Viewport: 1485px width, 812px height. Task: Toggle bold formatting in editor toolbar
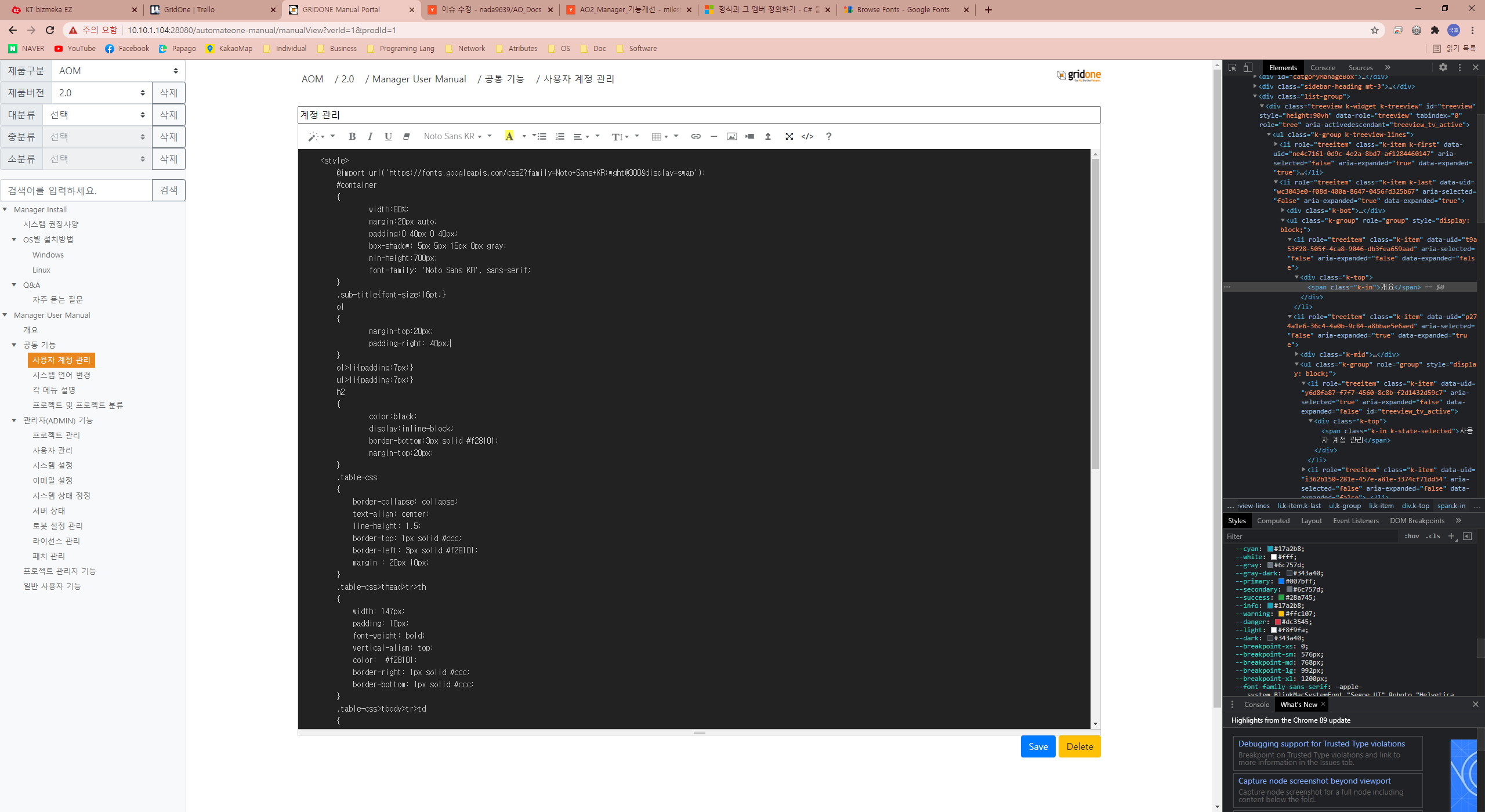tap(352, 136)
